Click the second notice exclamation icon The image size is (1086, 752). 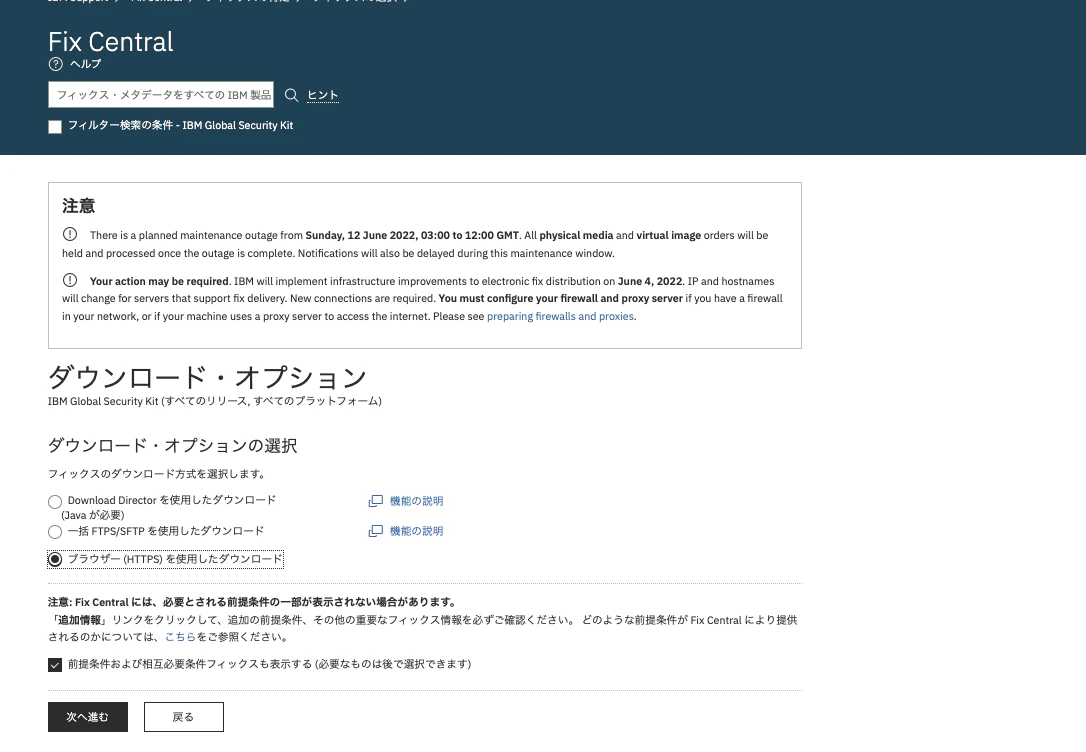click(70, 280)
